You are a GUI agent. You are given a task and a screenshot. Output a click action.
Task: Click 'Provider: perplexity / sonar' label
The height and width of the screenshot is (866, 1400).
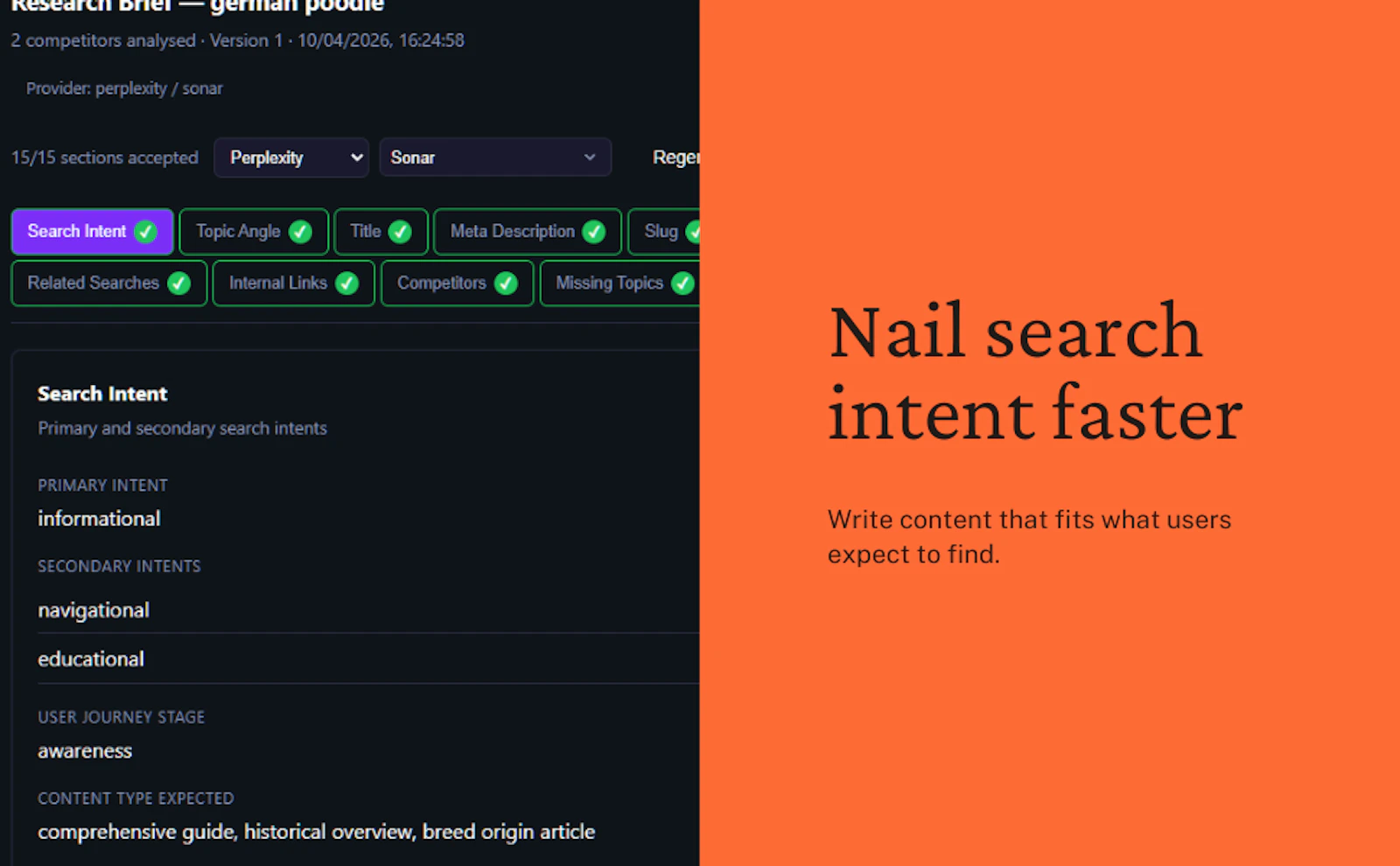[124, 88]
